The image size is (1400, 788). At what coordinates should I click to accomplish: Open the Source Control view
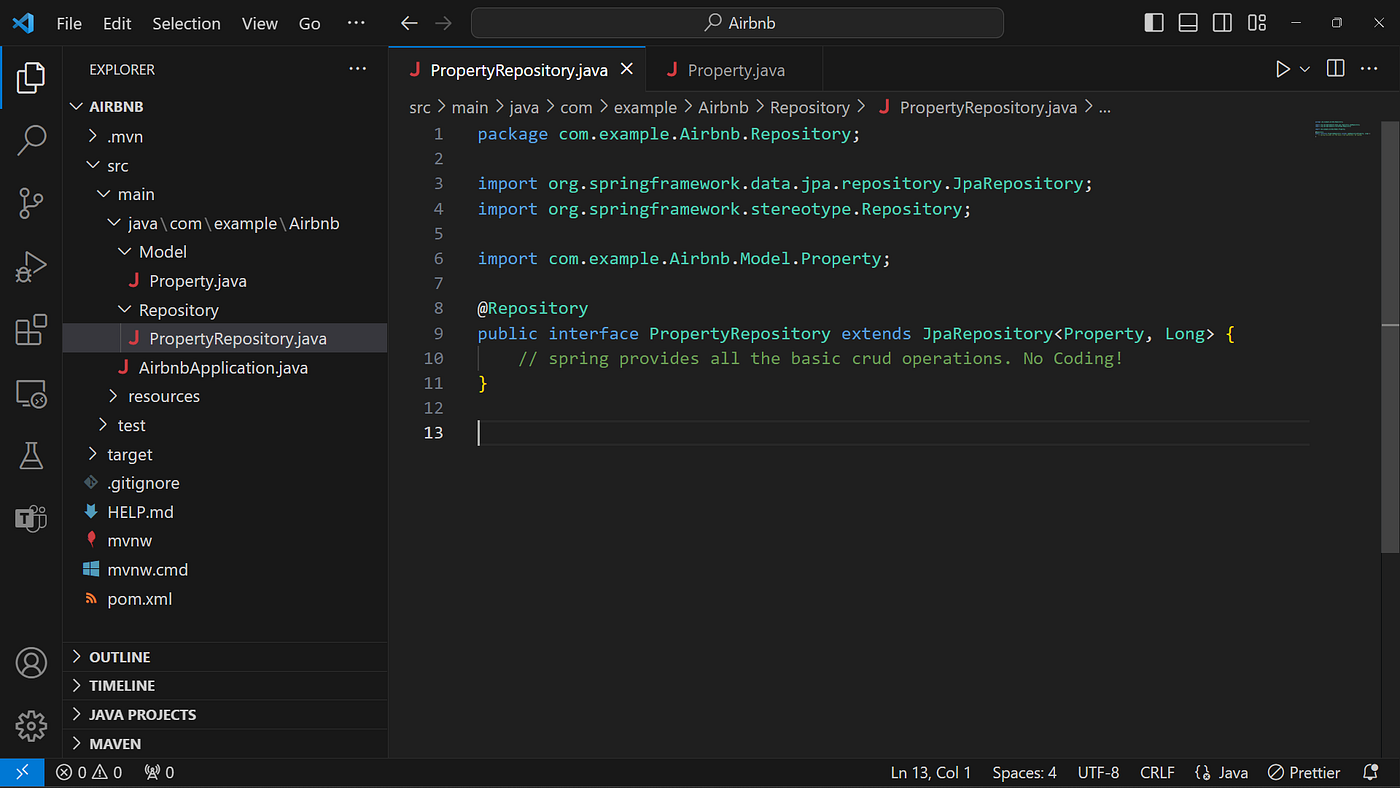(31, 204)
